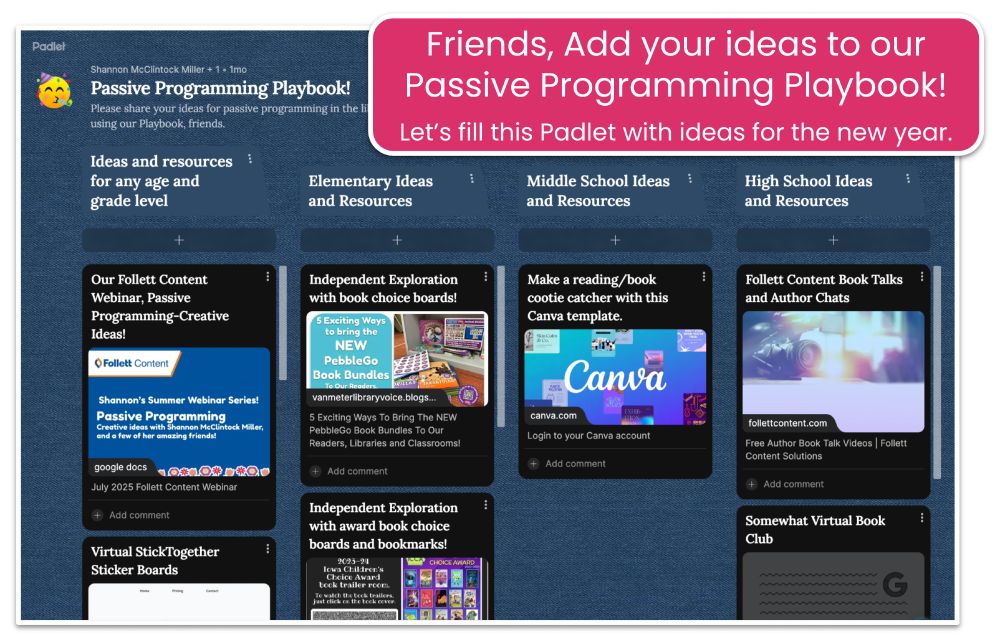Click the follettcontent.com link label
The height and width of the screenshot is (637, 1000).
coord(788,423)
